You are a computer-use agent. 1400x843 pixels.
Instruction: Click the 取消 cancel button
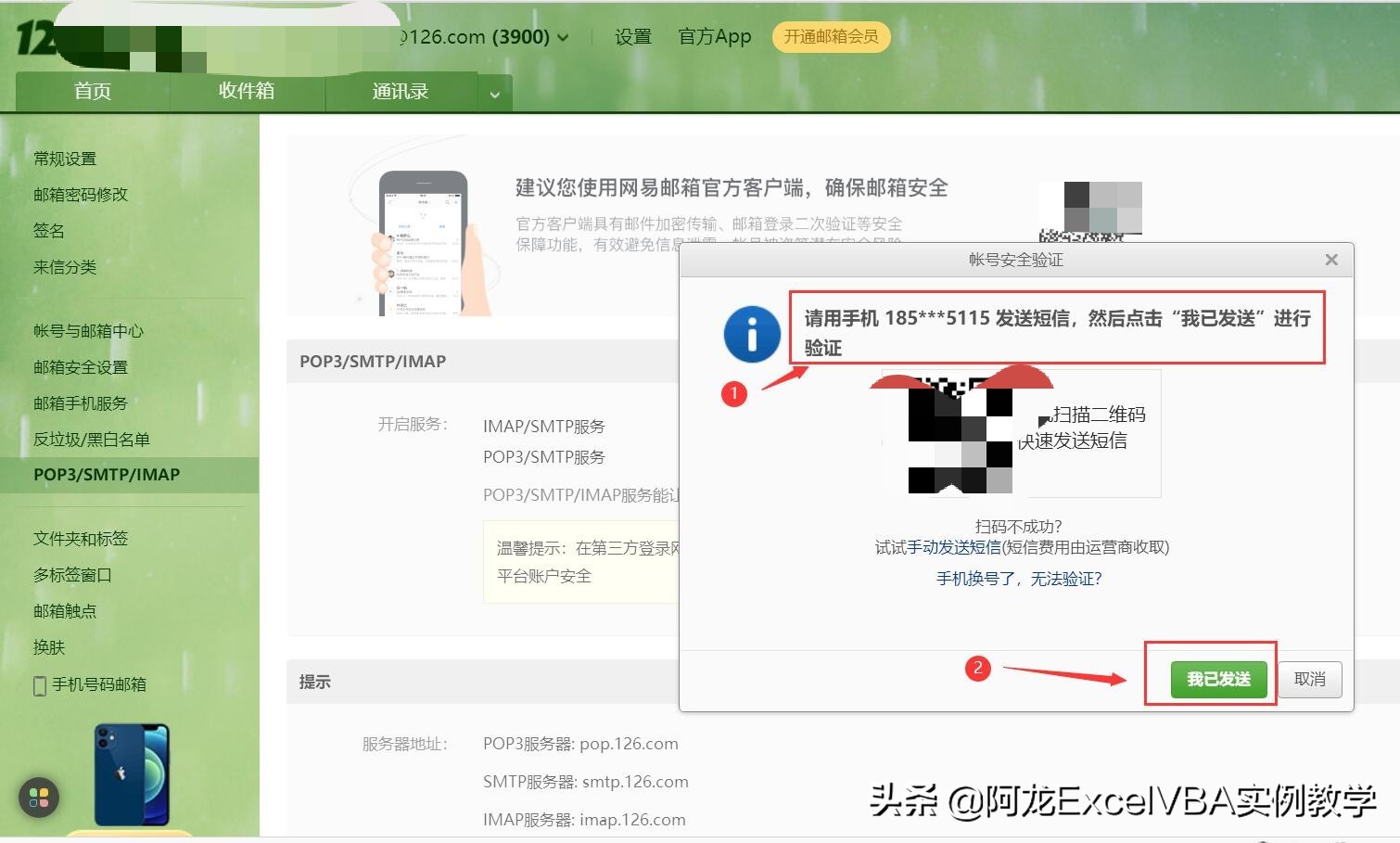[1310, 679]
